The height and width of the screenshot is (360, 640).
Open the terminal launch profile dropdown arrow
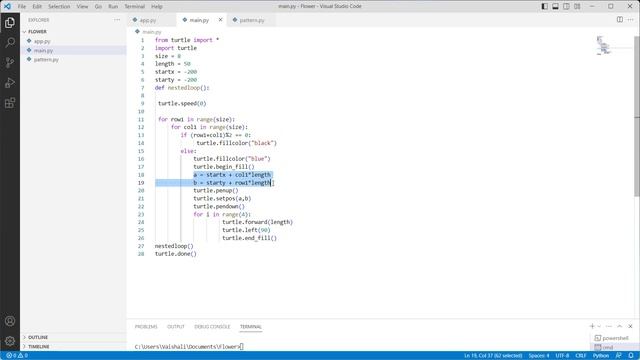[599, 326]
